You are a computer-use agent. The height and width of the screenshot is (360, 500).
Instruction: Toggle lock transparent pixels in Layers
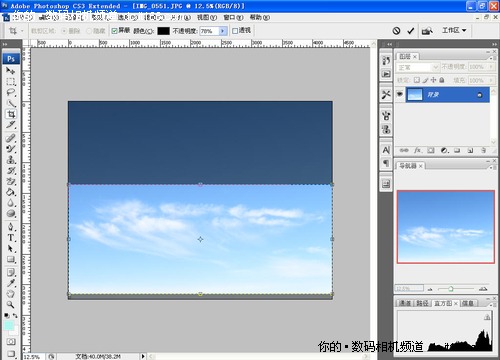pyautogui.click(x=417, y=80)
